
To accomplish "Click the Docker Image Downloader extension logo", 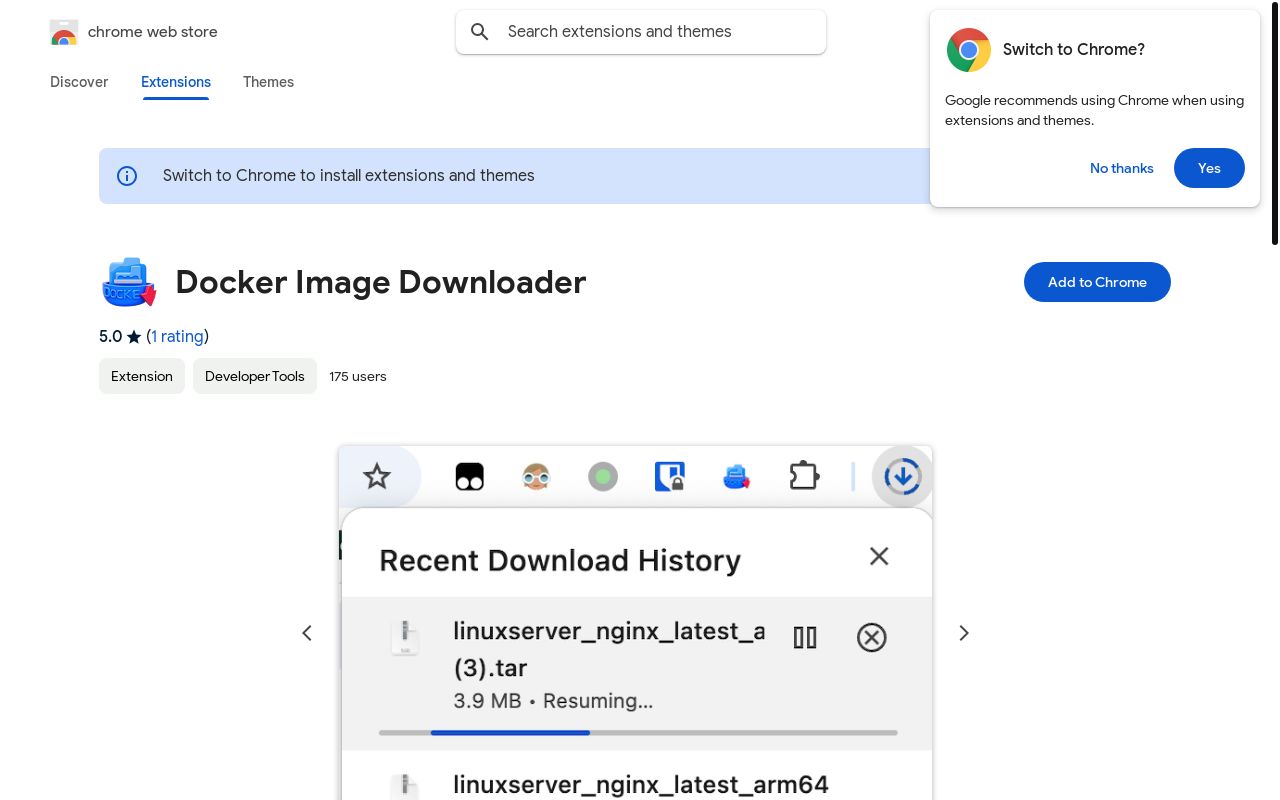I will point(129,282).
